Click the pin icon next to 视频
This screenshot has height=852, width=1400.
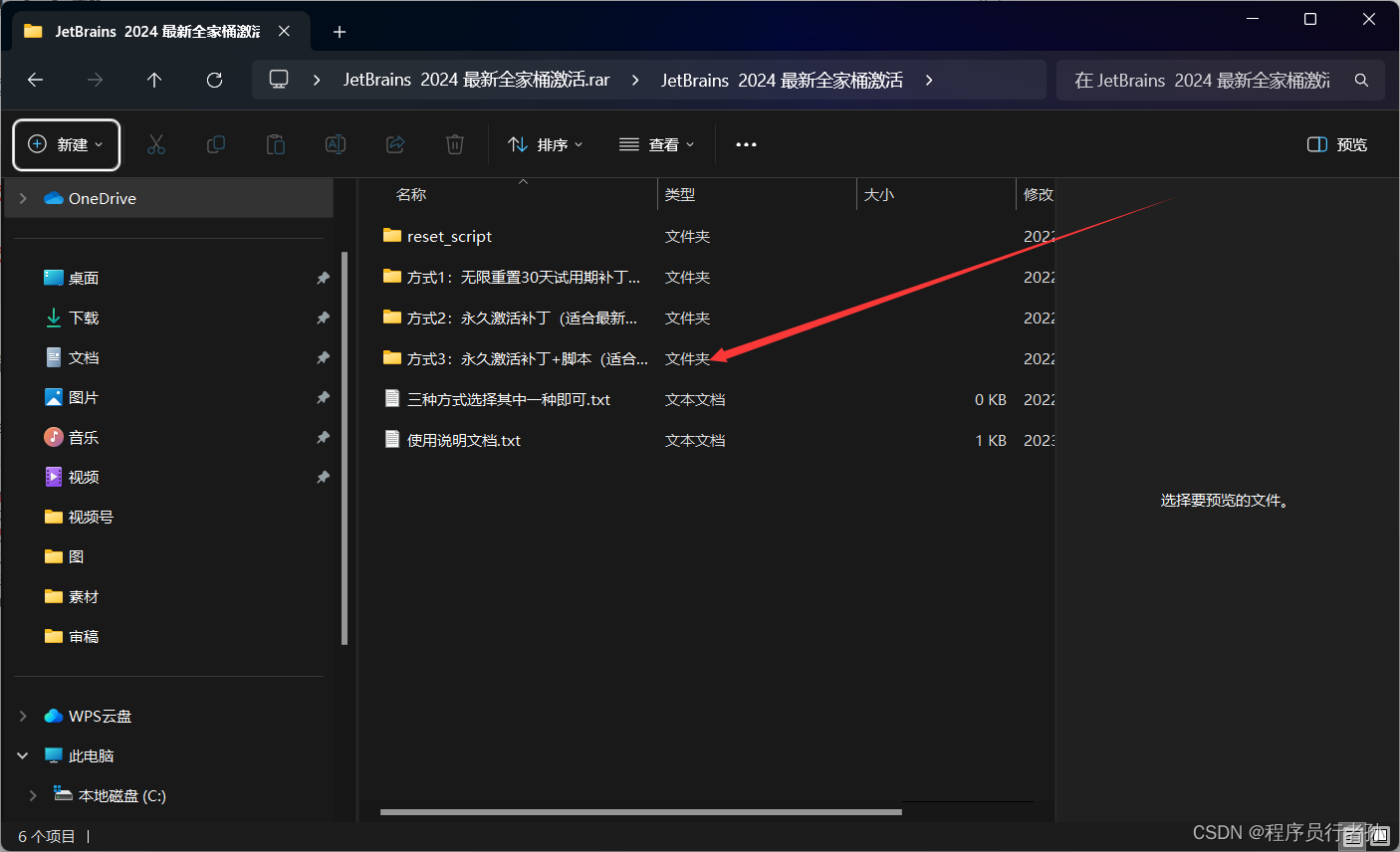click(x=323, y=477)
